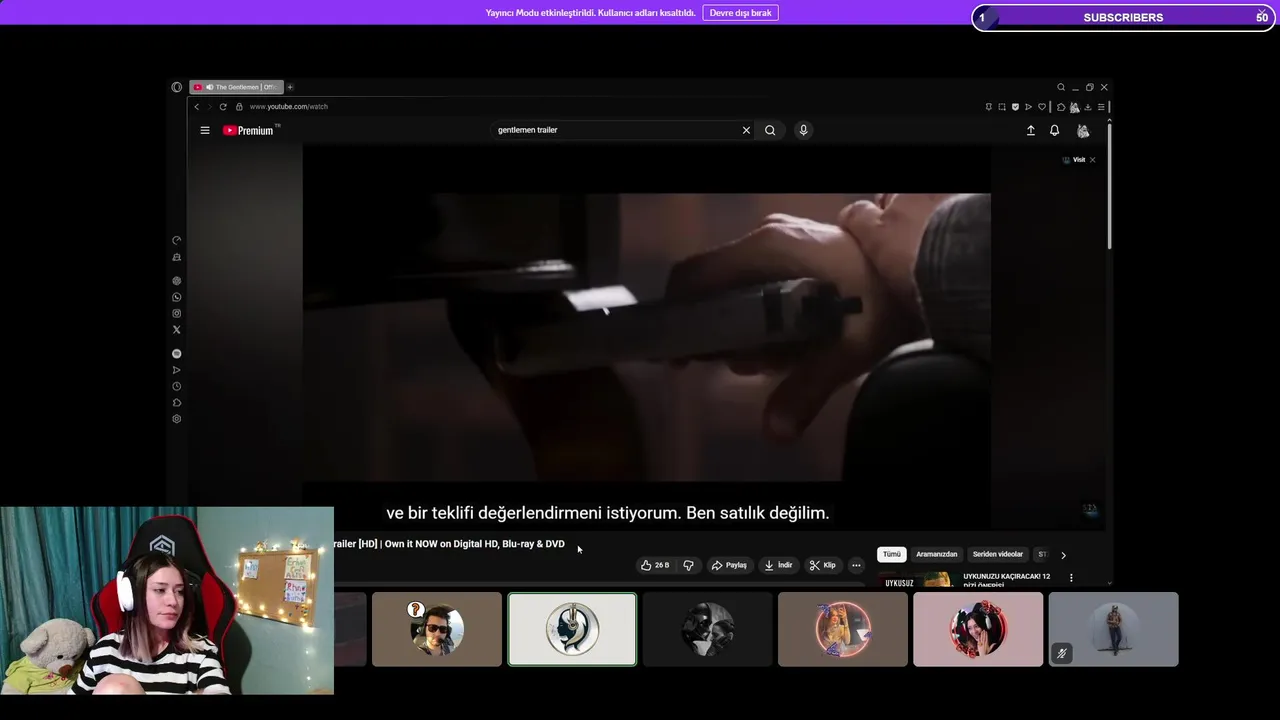Open a new browser tab
The height and width of the screenshot is (720, 1280).
click(x=290, y=87)
